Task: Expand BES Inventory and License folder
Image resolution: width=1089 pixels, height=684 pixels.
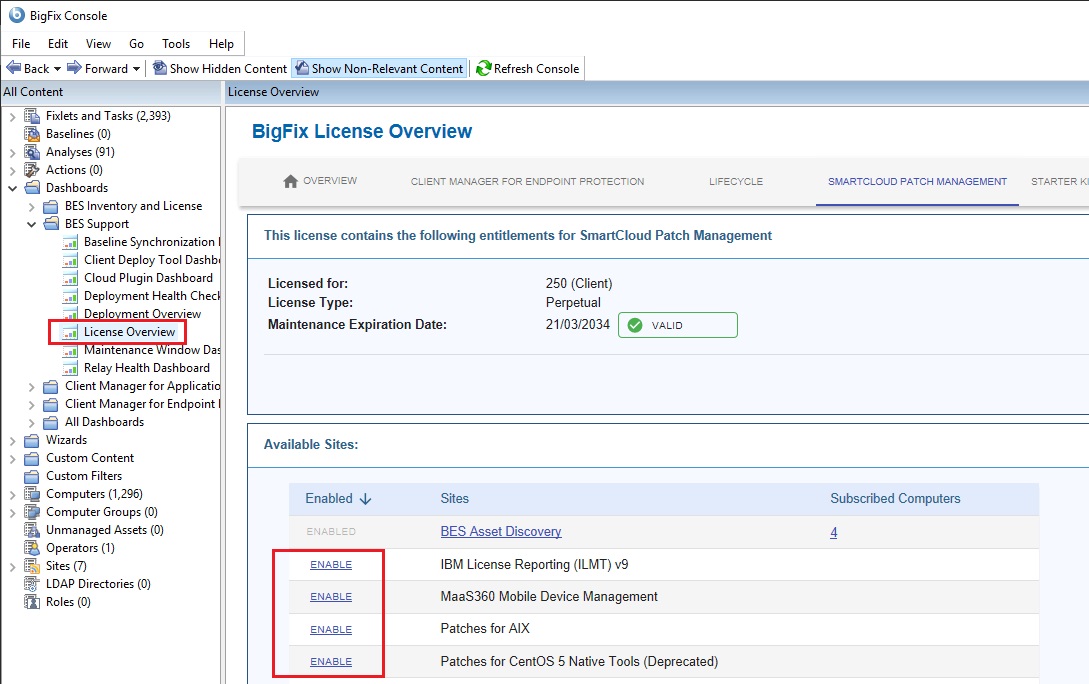Action: (31, 206)
